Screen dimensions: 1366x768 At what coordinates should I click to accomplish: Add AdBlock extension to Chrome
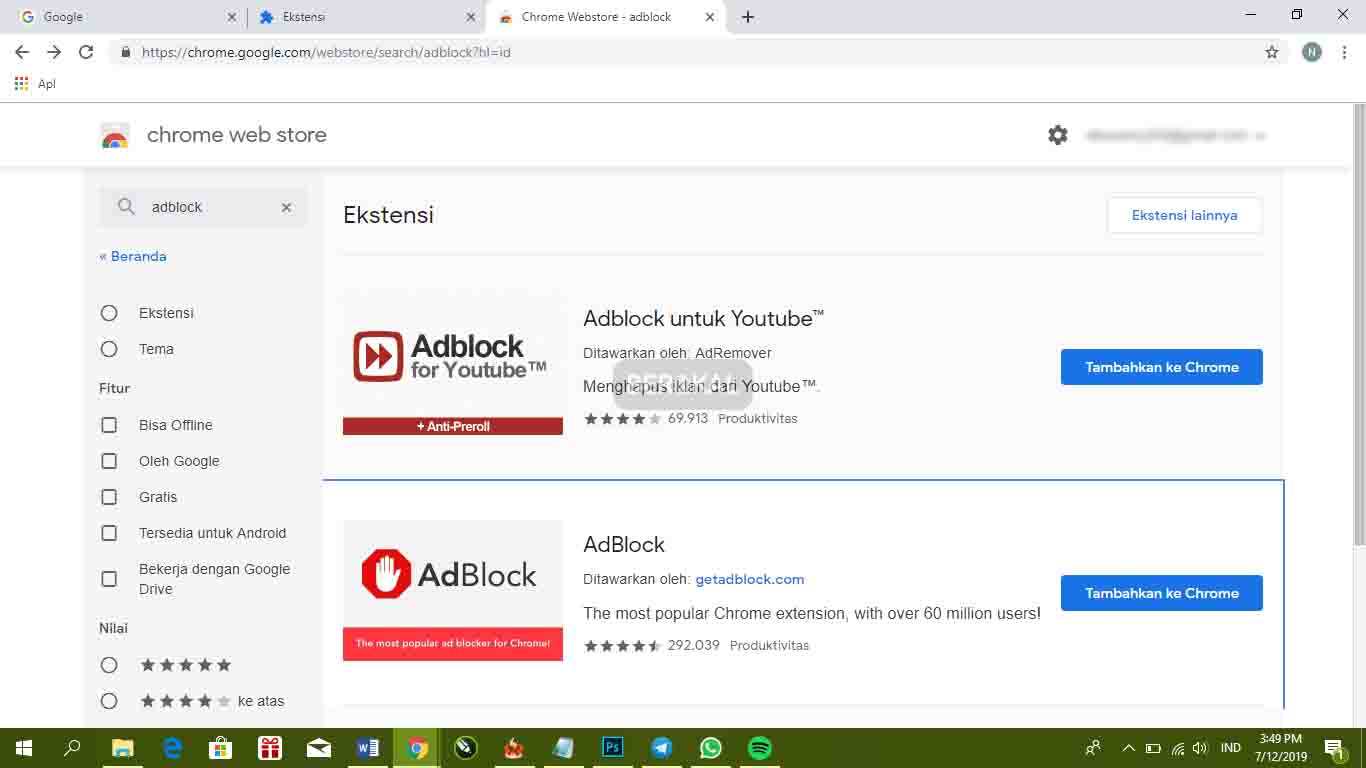pos(1161,593)
